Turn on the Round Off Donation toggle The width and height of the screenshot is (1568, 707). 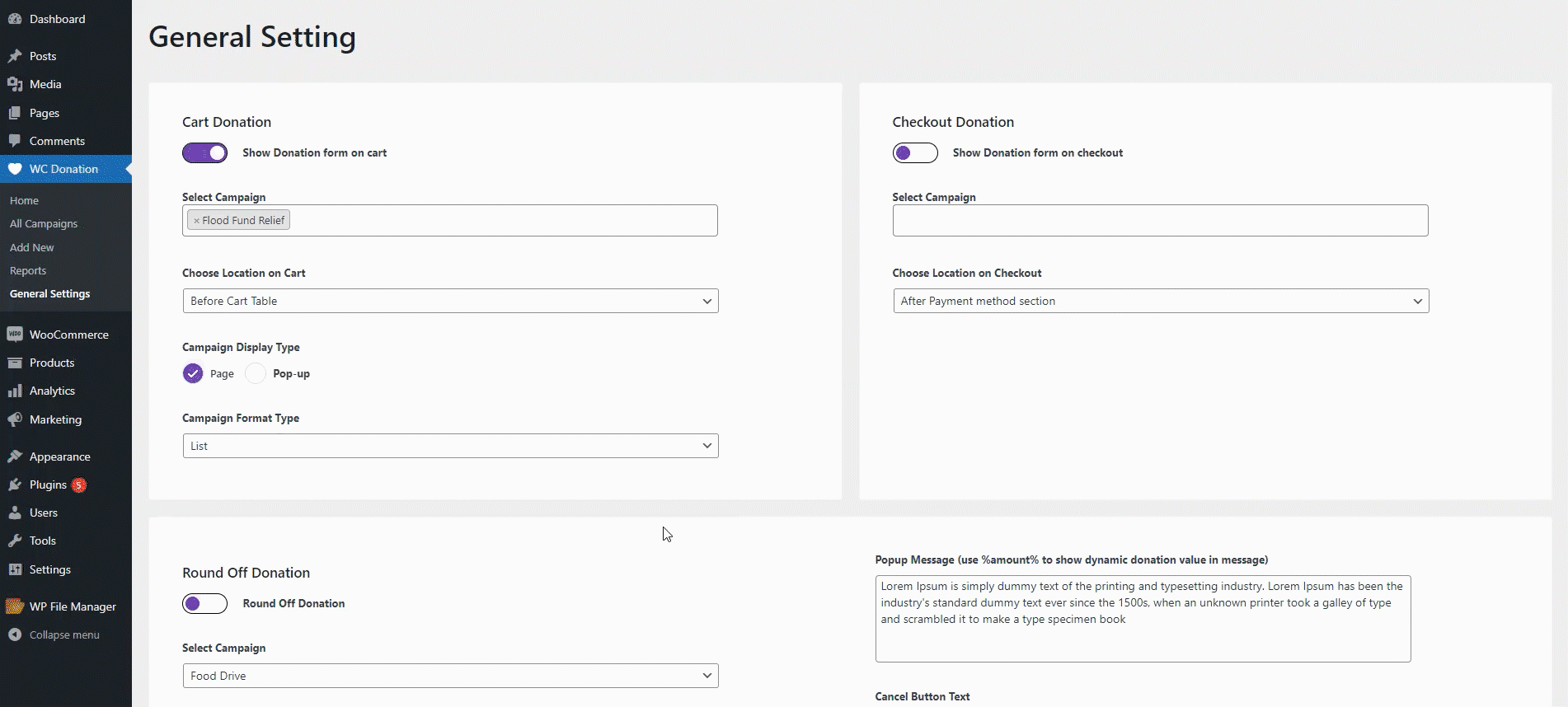click(x=204, y=603)
